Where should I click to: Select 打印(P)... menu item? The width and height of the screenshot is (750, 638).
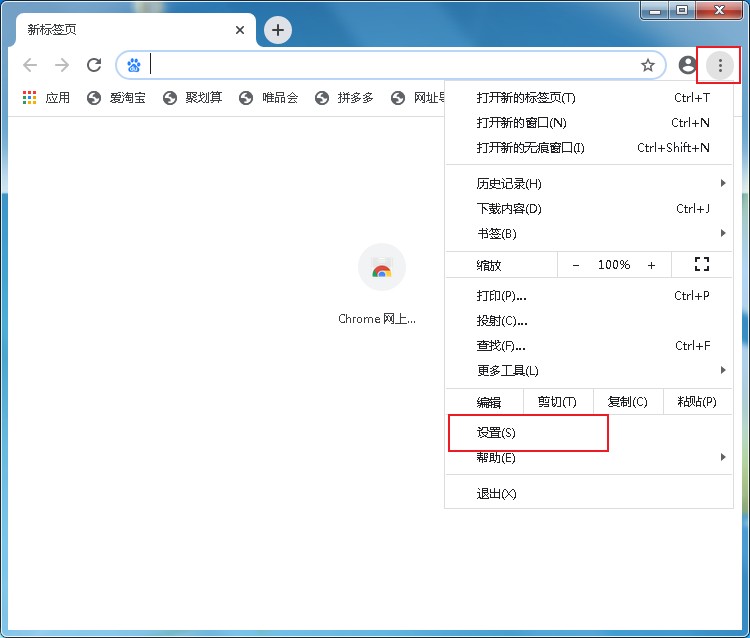(x=589, y=296)
